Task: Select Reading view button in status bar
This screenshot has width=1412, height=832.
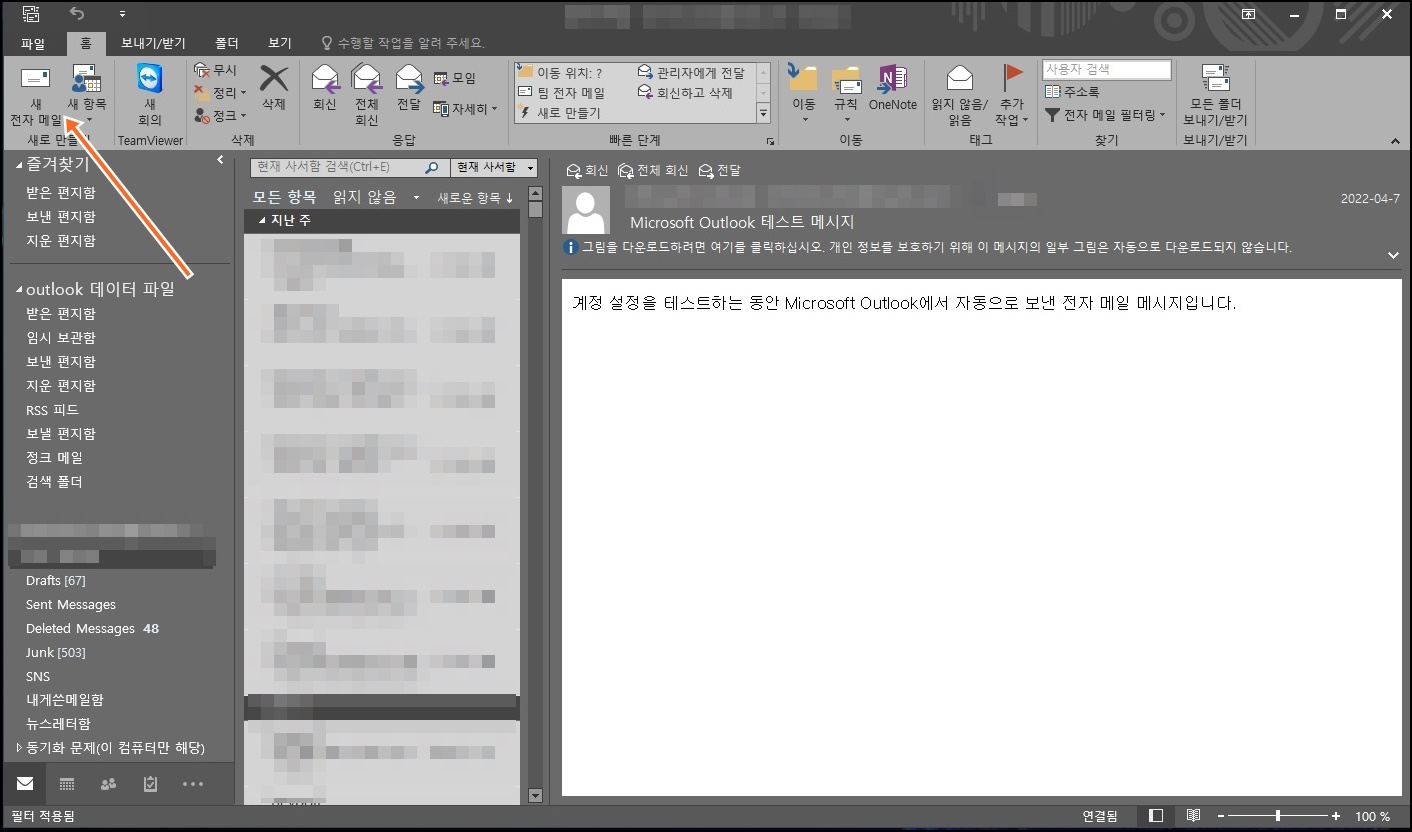Action: pos(1193,816)
